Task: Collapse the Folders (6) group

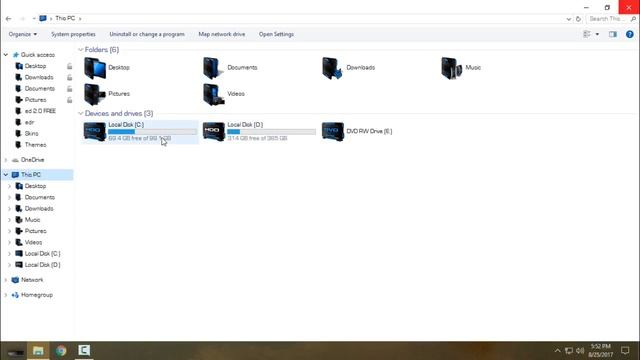Action: tap(80, 50)
